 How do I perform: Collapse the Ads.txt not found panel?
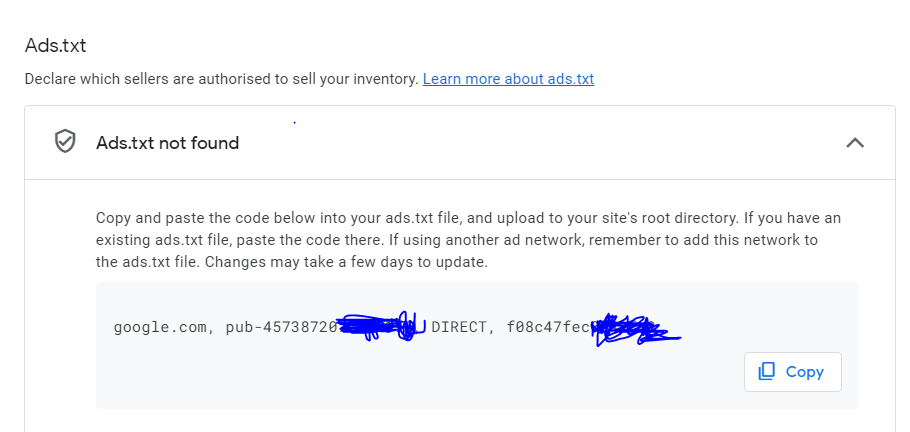(x=855, y=142)
